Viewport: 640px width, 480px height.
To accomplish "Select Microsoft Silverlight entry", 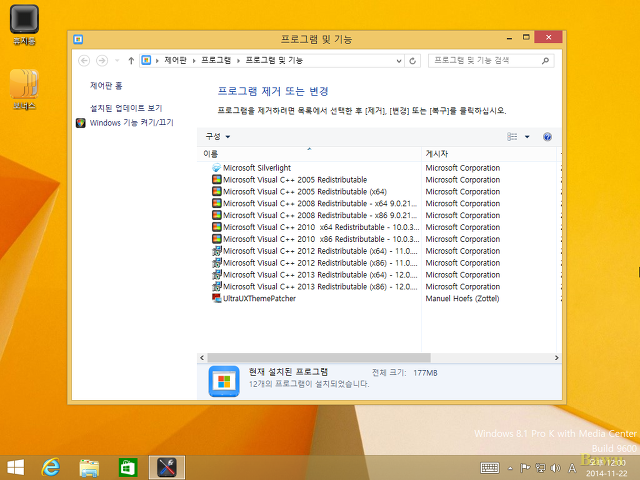I will click(x=257, y=168).
